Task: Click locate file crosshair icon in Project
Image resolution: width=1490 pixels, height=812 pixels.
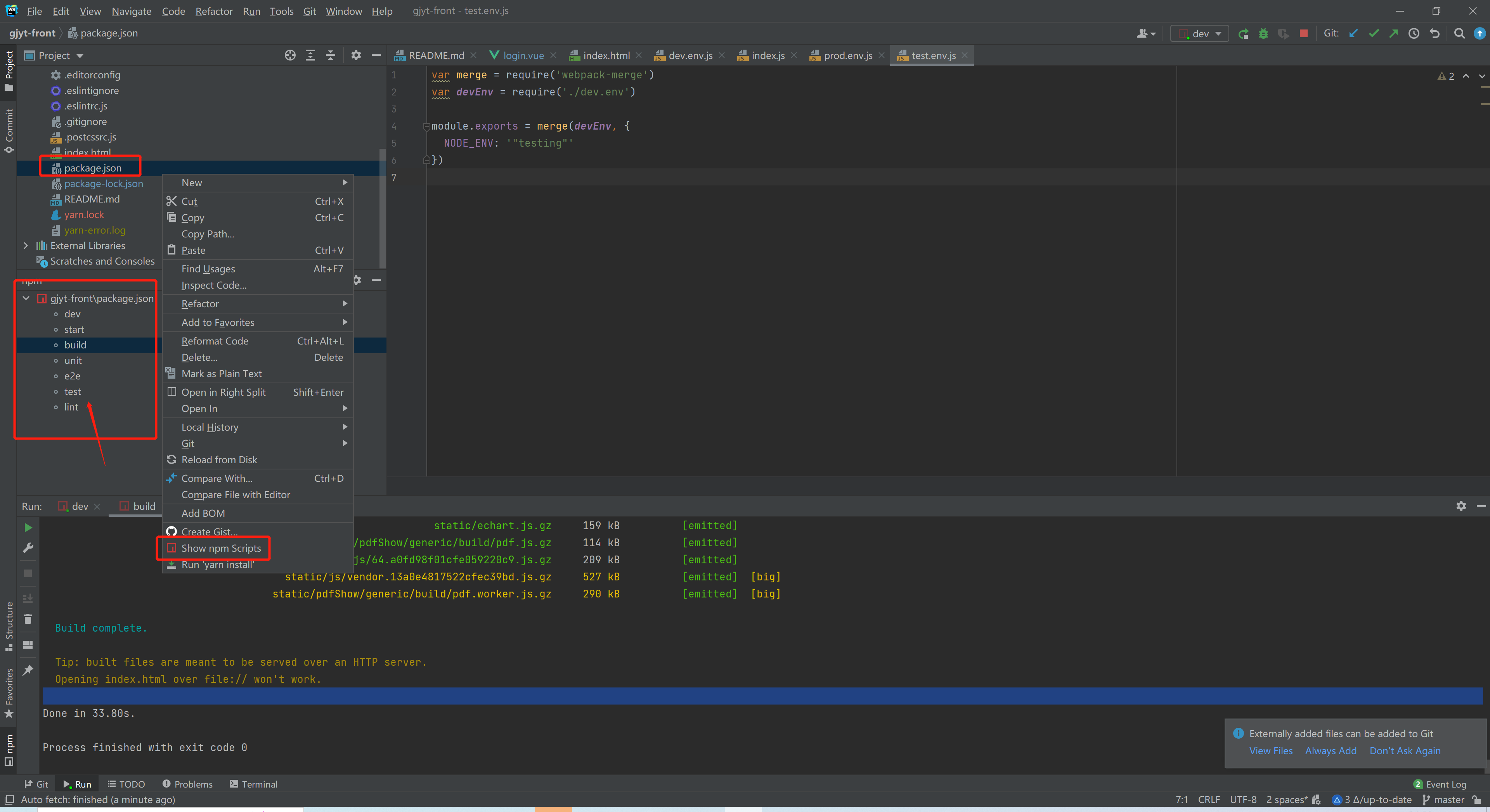Action: pos(290,55)
